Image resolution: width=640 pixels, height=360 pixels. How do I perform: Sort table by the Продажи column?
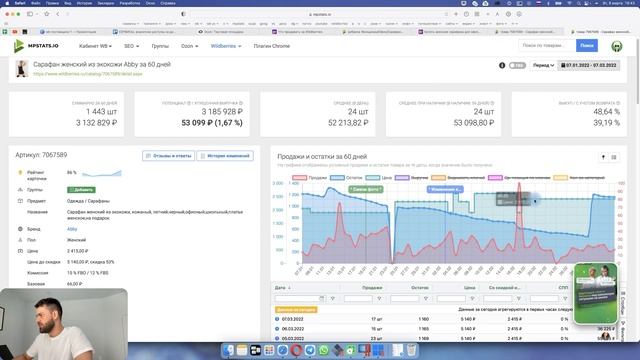pyautogui.click(x=372, y=288)
